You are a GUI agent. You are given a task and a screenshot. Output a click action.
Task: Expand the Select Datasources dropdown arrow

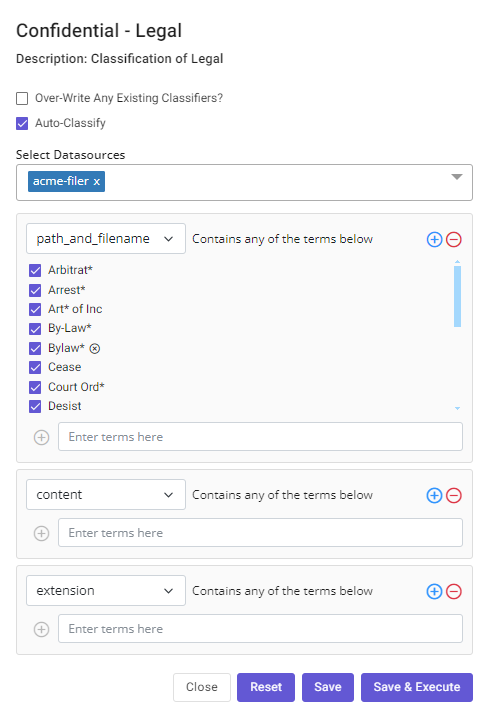click(x=457, y=177)
